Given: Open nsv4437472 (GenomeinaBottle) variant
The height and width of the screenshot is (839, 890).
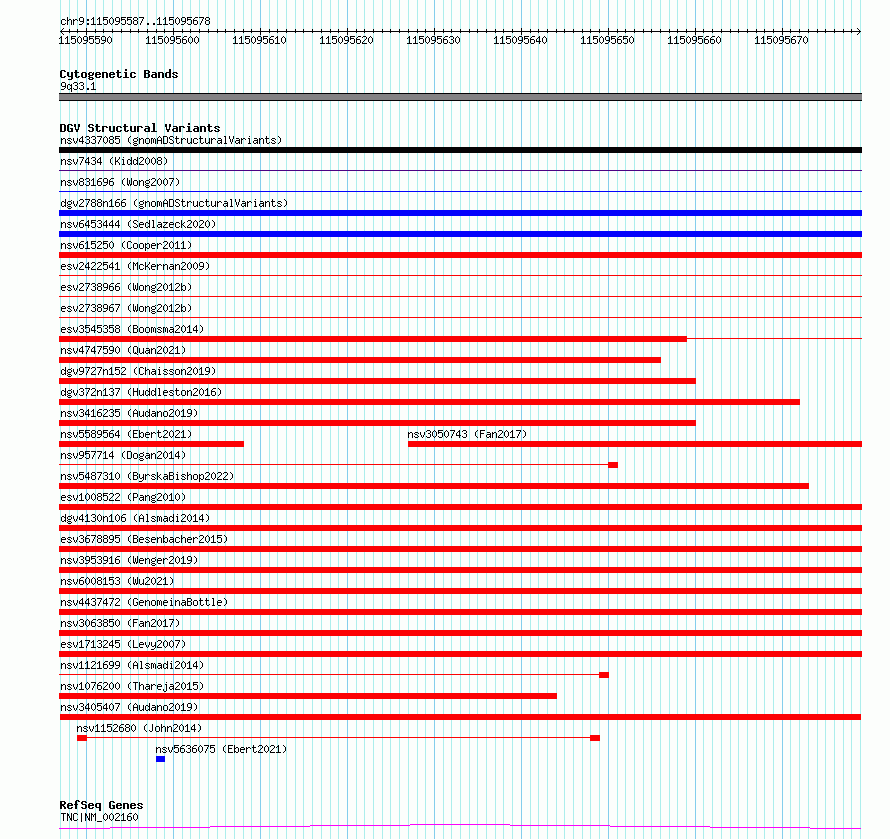Looking at the screenshot, I should point(144,602).
